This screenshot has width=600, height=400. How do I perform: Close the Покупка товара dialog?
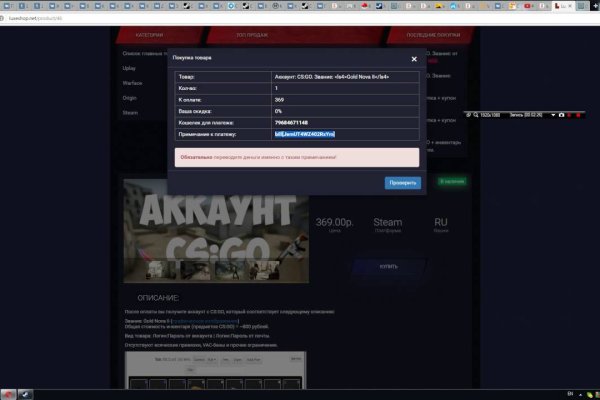click(x=414, y=59)
